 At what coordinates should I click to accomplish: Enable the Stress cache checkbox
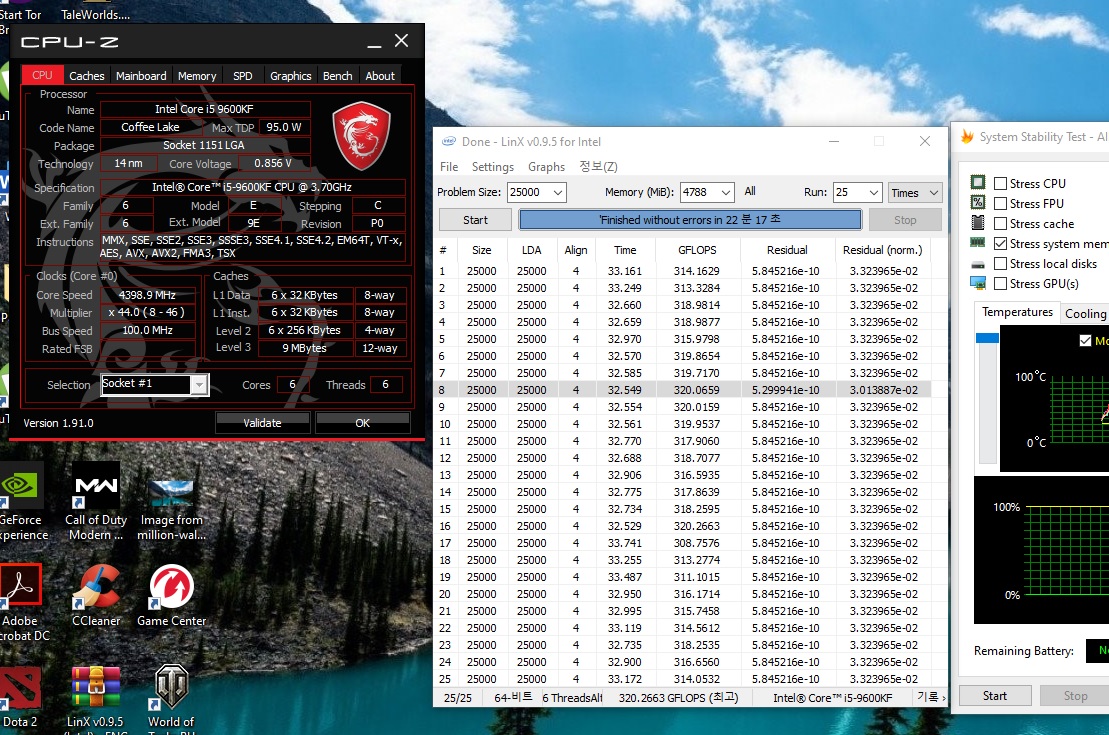coord(1000,224)
